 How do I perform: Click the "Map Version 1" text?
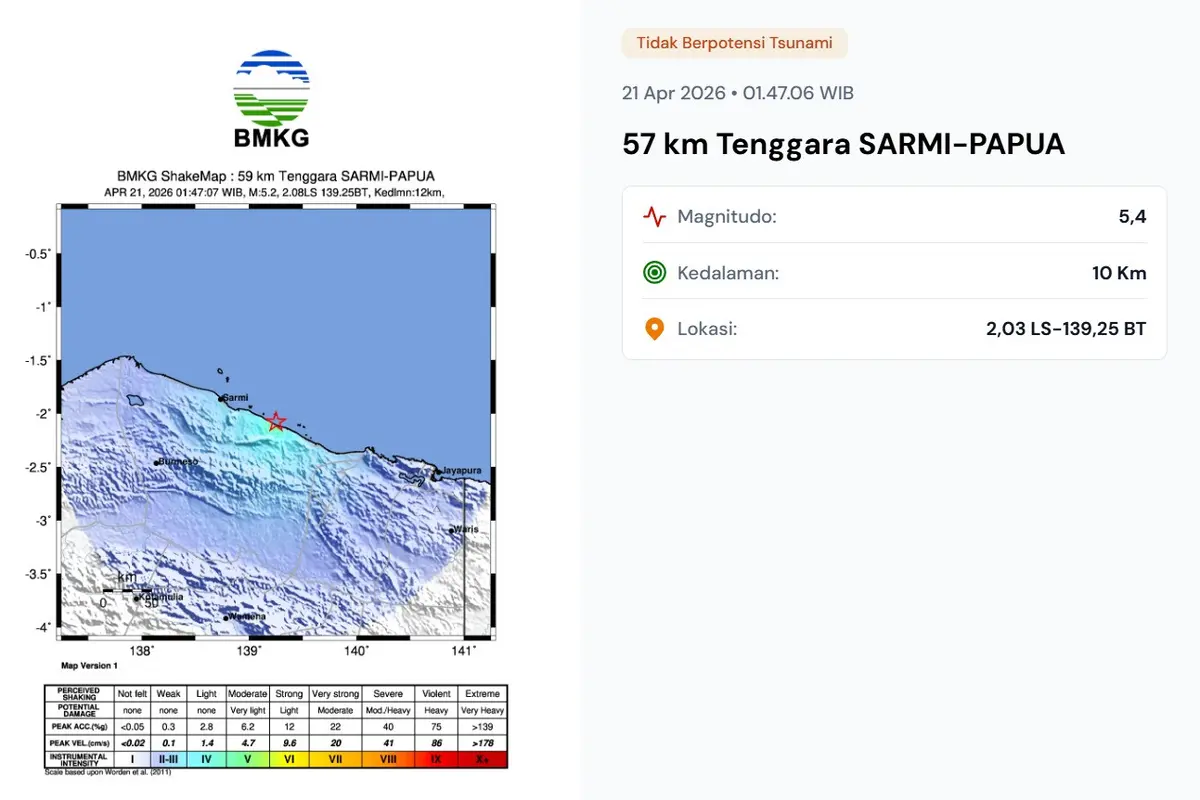[x=89, y=665]
